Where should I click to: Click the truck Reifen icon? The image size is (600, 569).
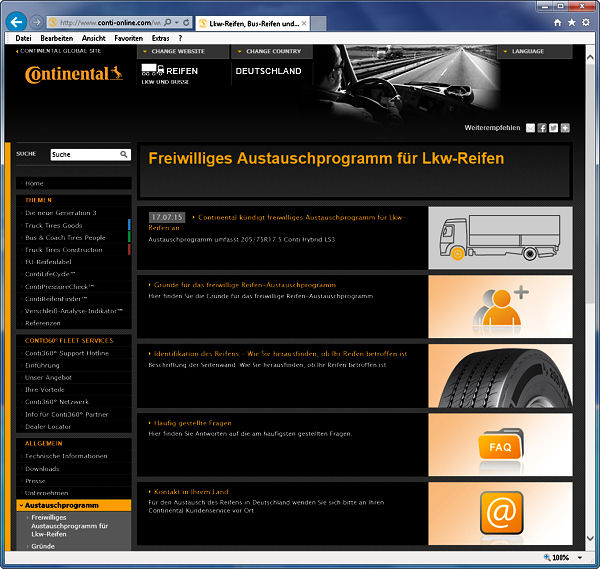coord(152,70)
